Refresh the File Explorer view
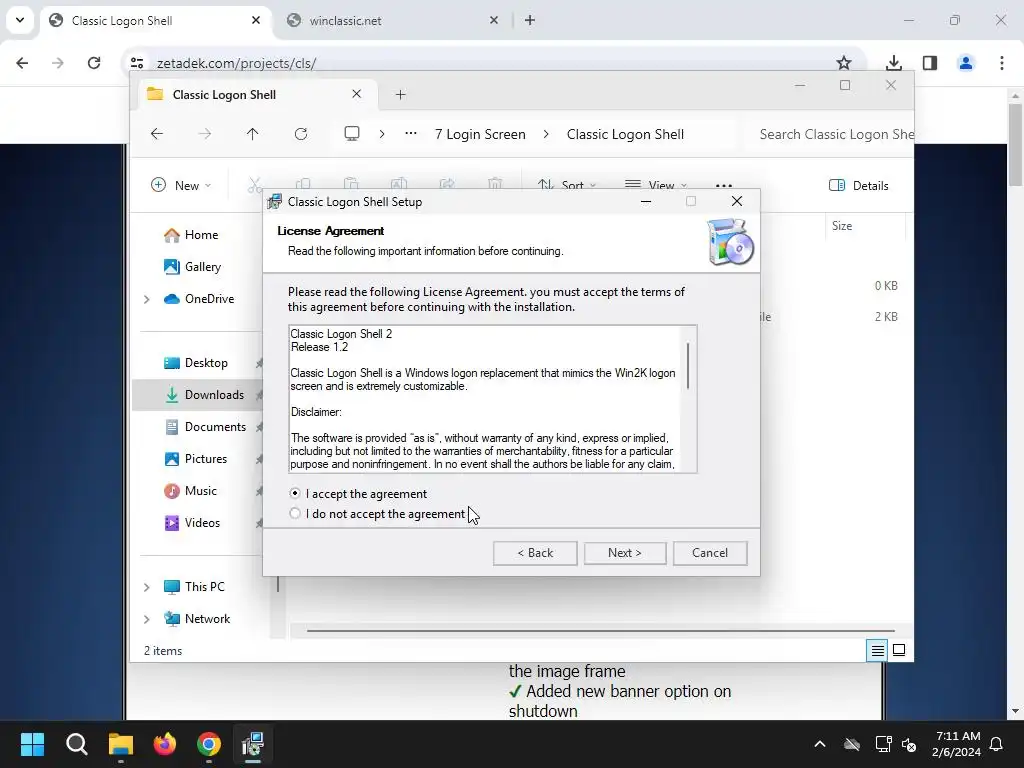Viewport: 1024px width, 768px height. [301, 135]
